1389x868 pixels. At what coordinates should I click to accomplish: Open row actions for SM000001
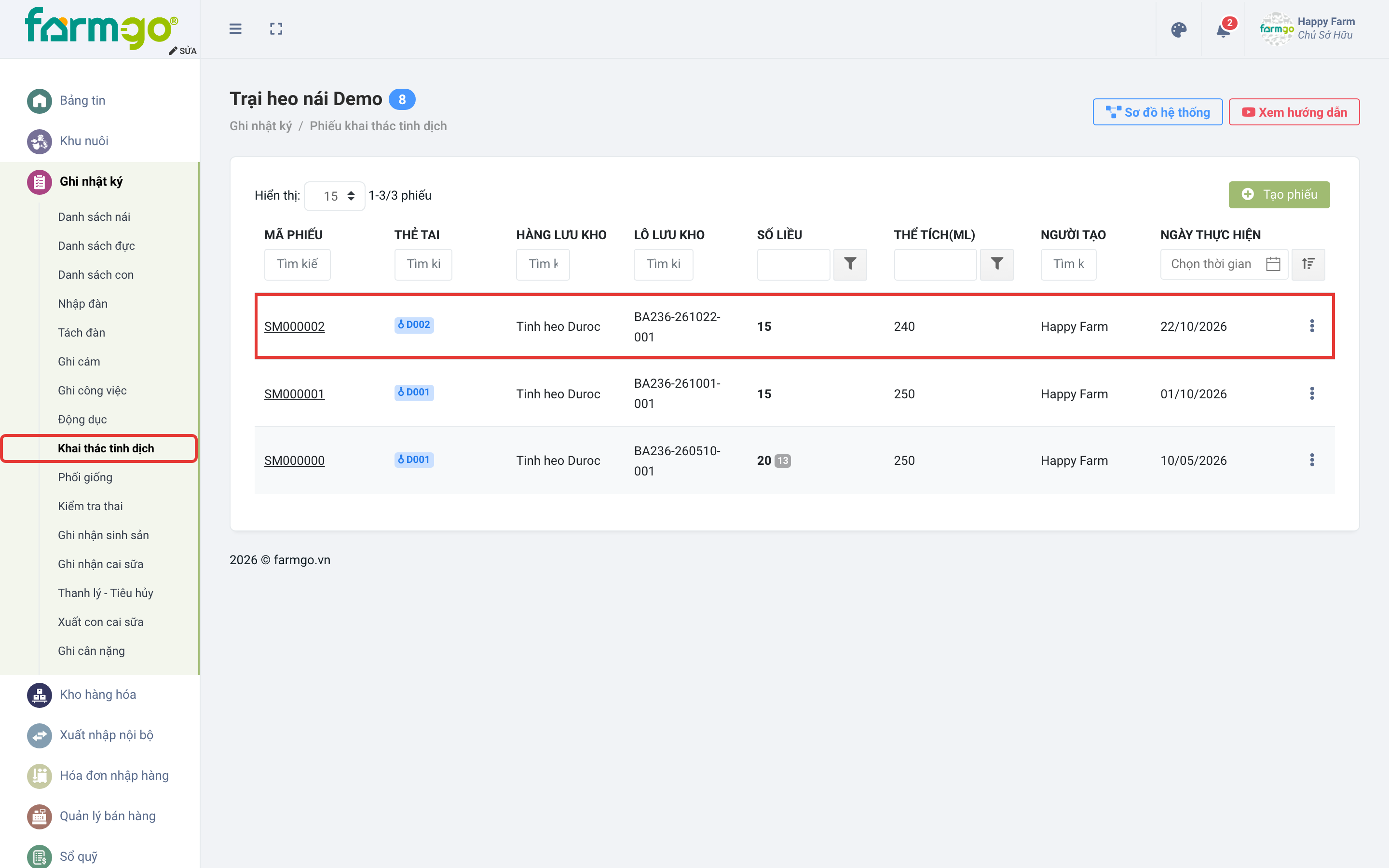pyautogui.click(x=1311, y=393)
